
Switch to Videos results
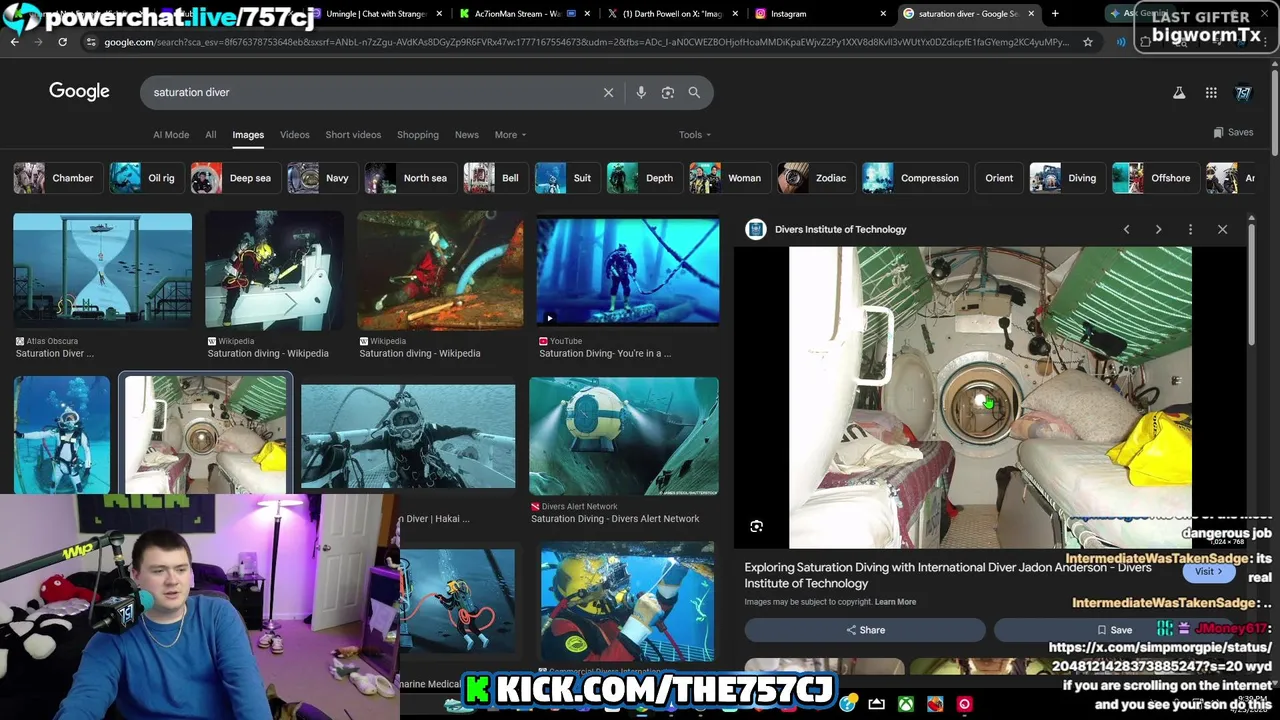[294, 135]
